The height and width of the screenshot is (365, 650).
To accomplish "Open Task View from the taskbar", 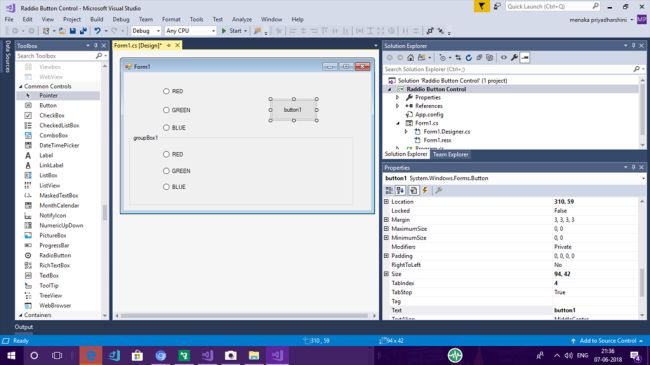I will [x=57, y=355].
